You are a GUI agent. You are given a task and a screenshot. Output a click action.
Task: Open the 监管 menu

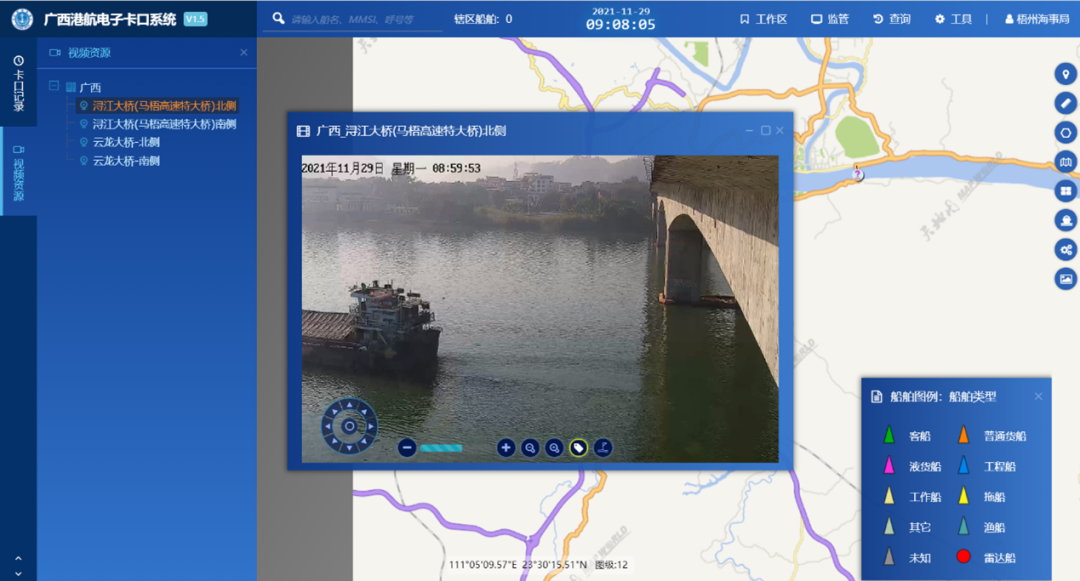[829, 19]
